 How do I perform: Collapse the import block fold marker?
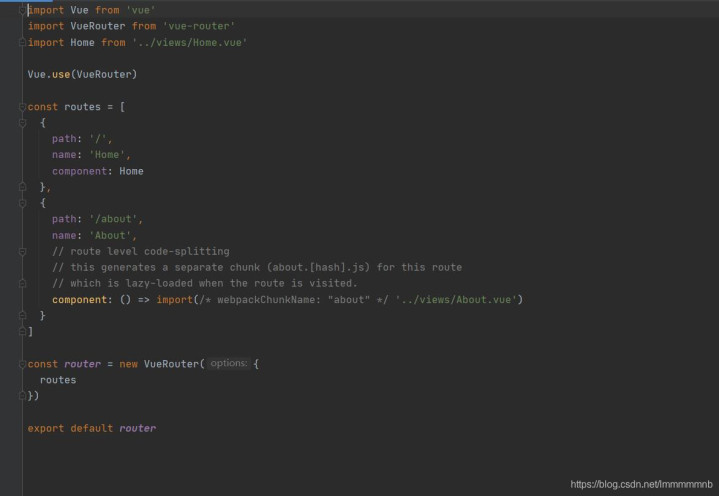[22, 10]
